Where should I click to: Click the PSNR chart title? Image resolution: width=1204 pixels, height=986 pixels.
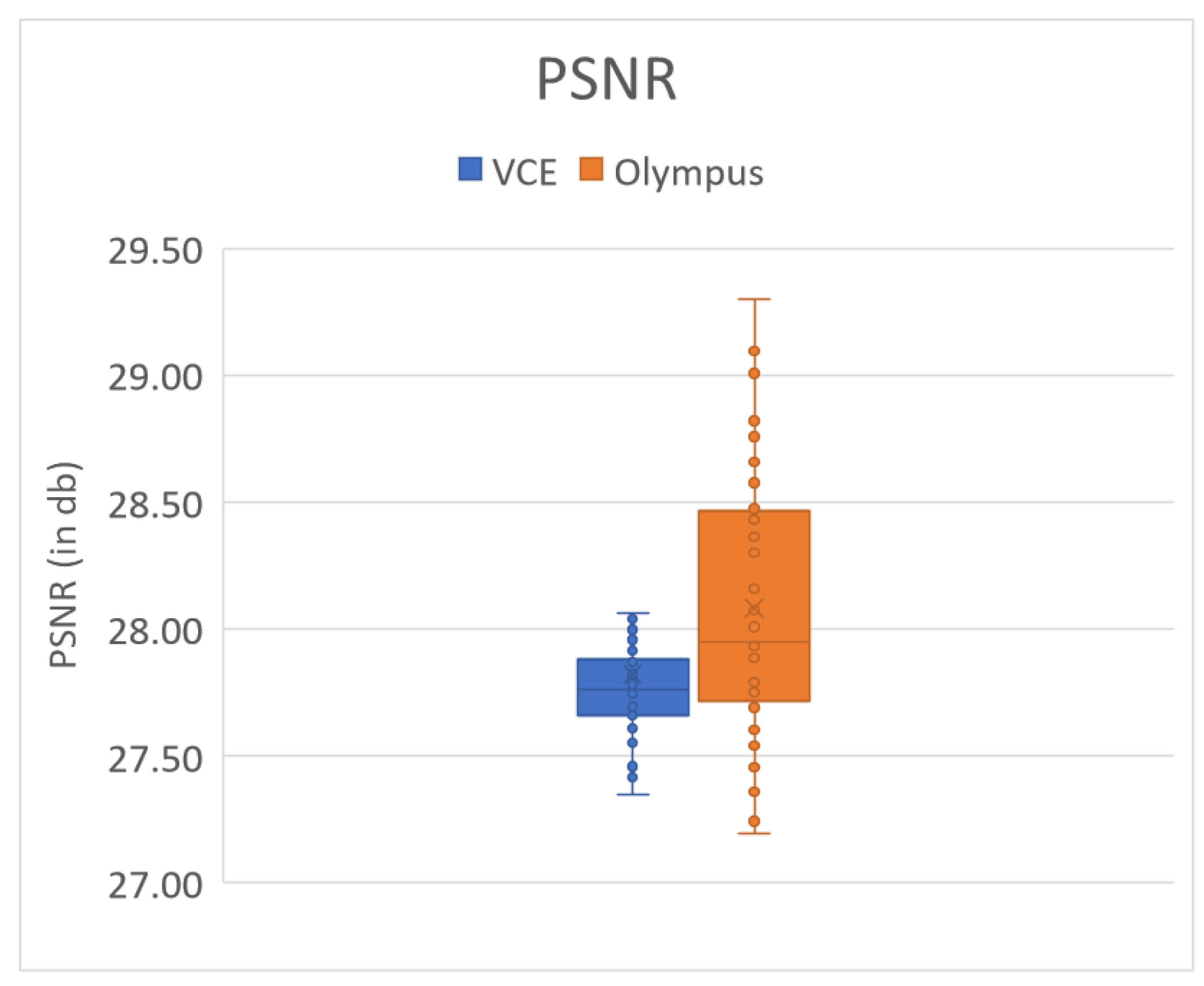[x=606, y=79]
